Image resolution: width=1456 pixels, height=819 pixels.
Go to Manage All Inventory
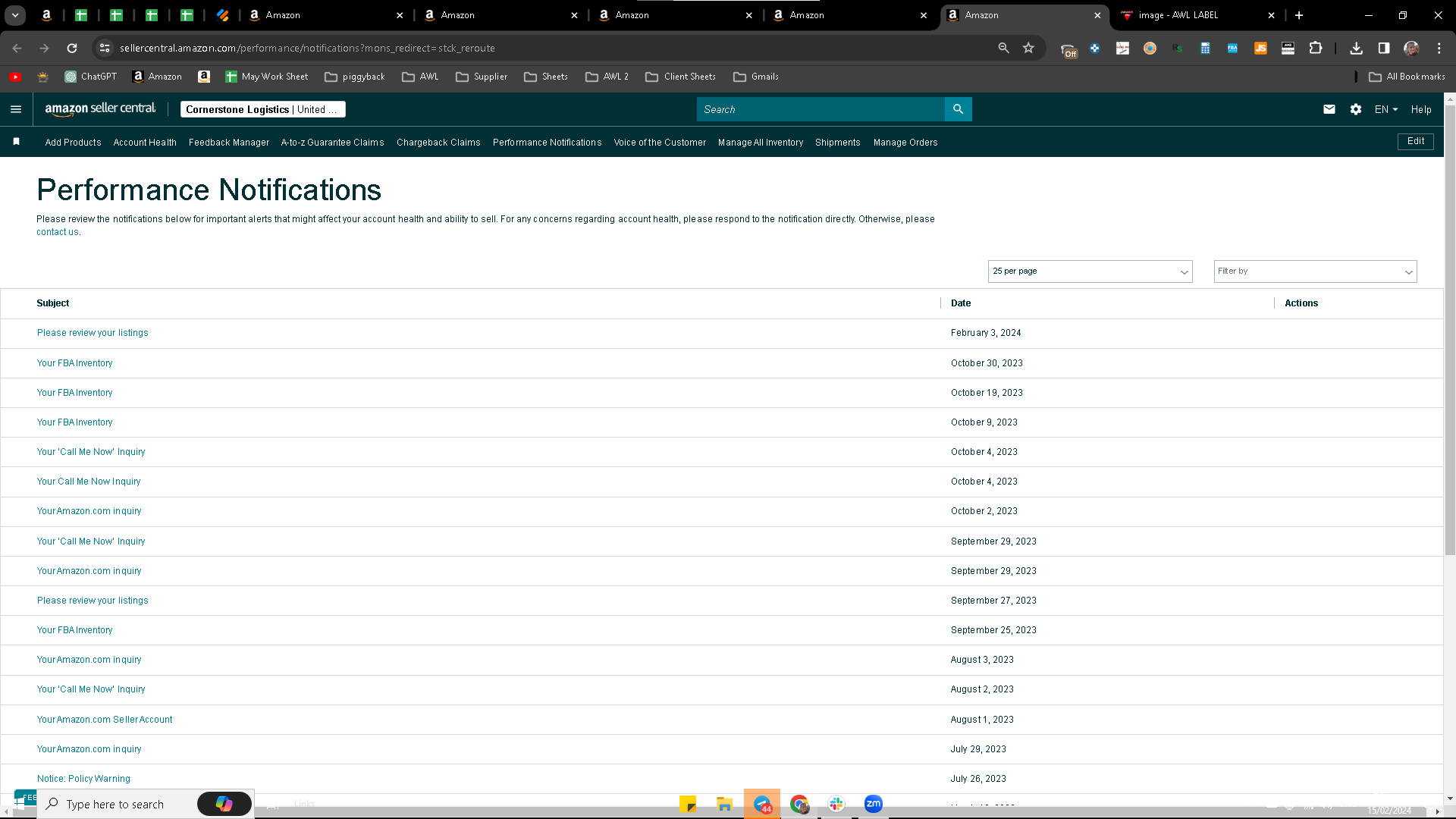761,143
